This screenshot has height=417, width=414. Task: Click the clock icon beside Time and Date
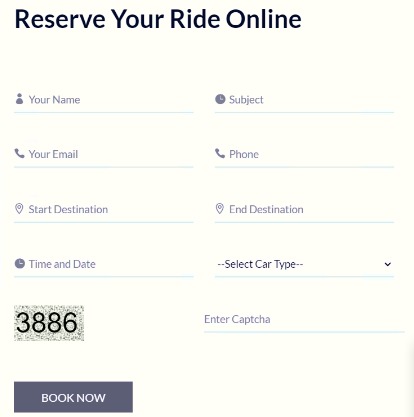click(20, 263)
